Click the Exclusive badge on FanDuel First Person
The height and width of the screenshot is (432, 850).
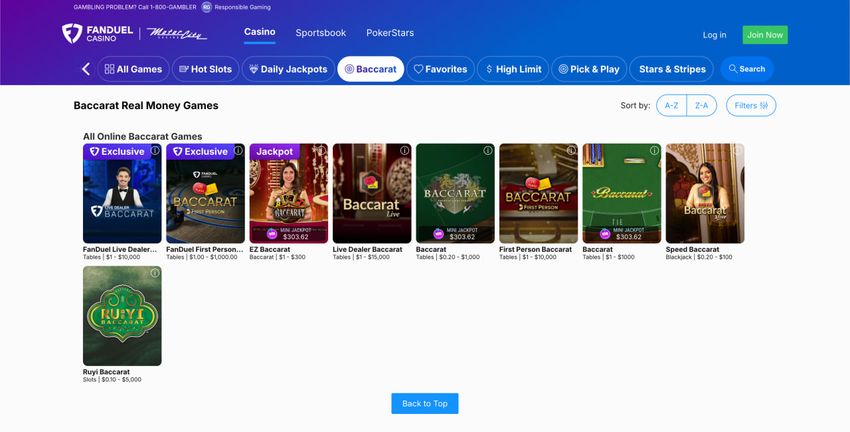(x=200, y=152)
